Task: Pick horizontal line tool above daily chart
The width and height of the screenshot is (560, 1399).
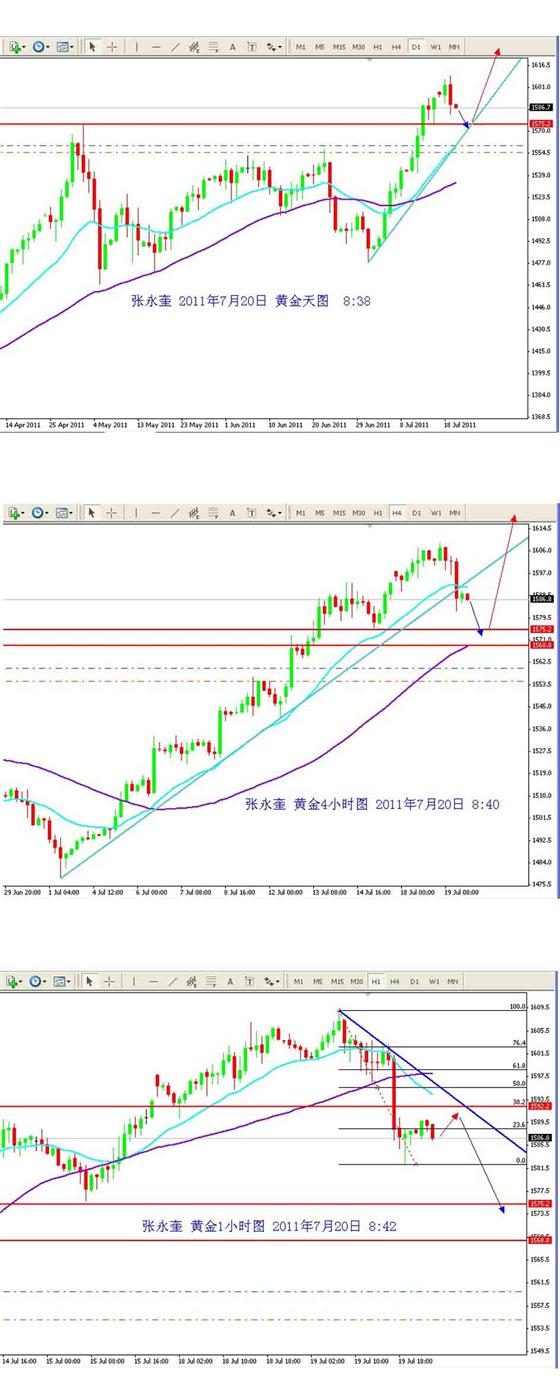Action: (x=156, y=46)
